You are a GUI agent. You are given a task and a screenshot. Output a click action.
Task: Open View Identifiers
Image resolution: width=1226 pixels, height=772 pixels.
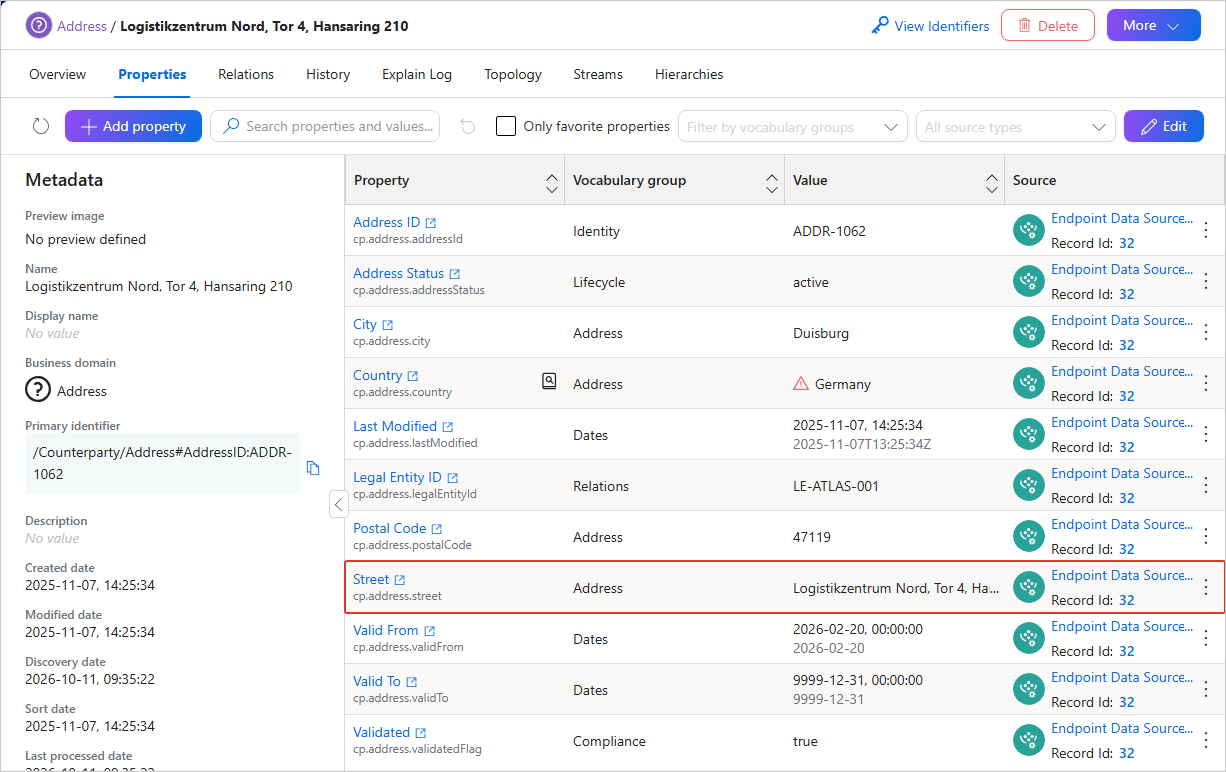point(931,26)
